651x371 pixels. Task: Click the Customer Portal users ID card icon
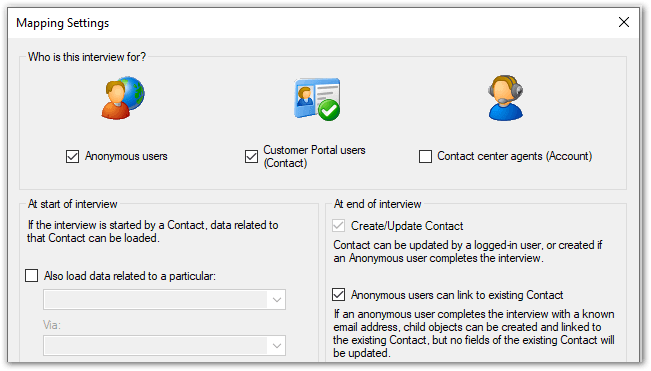[317, 100]
